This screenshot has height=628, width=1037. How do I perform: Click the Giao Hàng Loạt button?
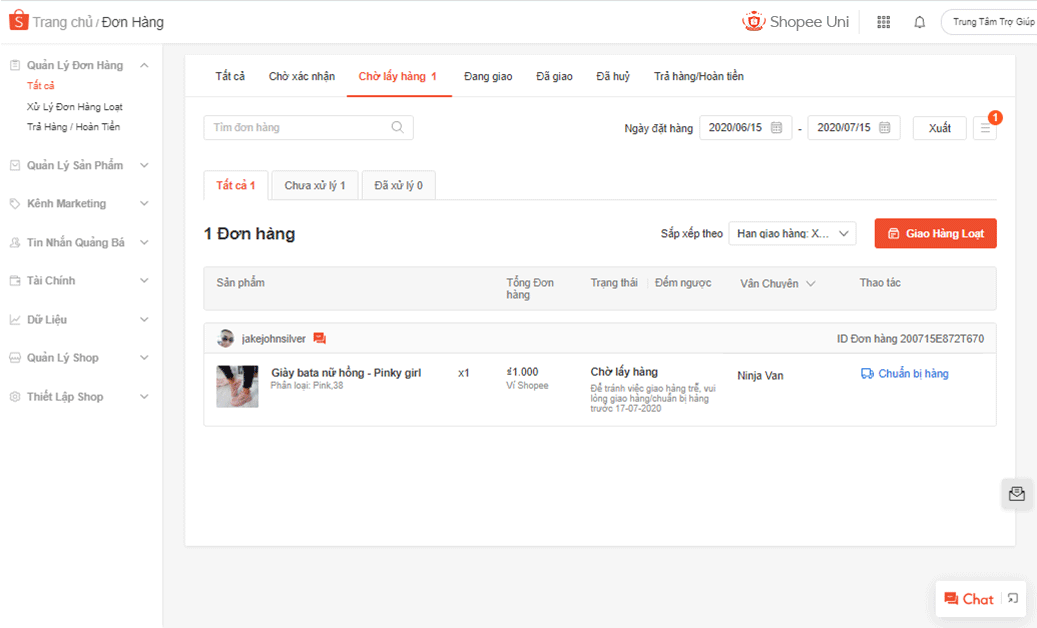pyautogui.click(x=935, y=234)
